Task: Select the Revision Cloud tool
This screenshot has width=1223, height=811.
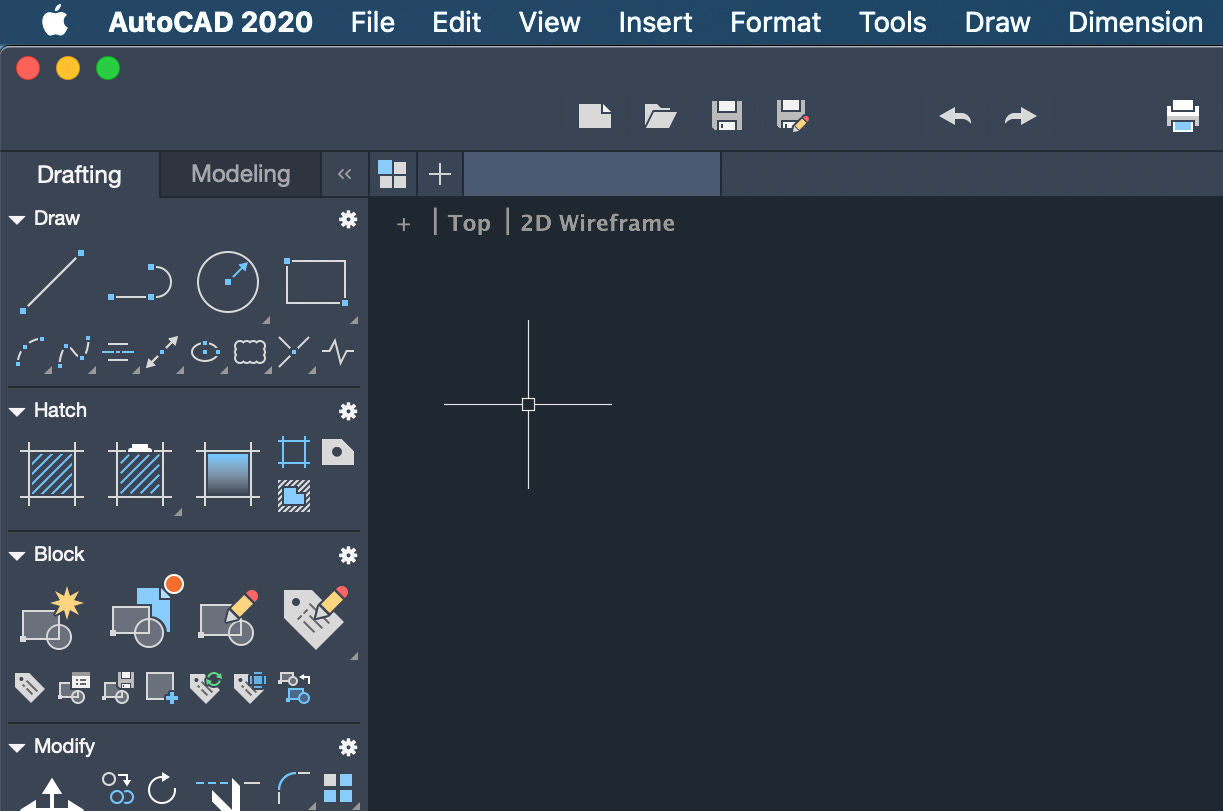Action: coord(250,352)
